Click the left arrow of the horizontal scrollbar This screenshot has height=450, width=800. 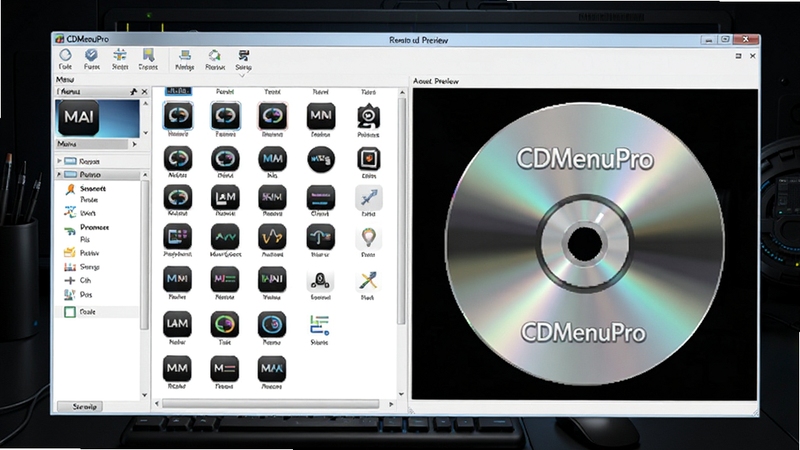[x=157, y=404]
